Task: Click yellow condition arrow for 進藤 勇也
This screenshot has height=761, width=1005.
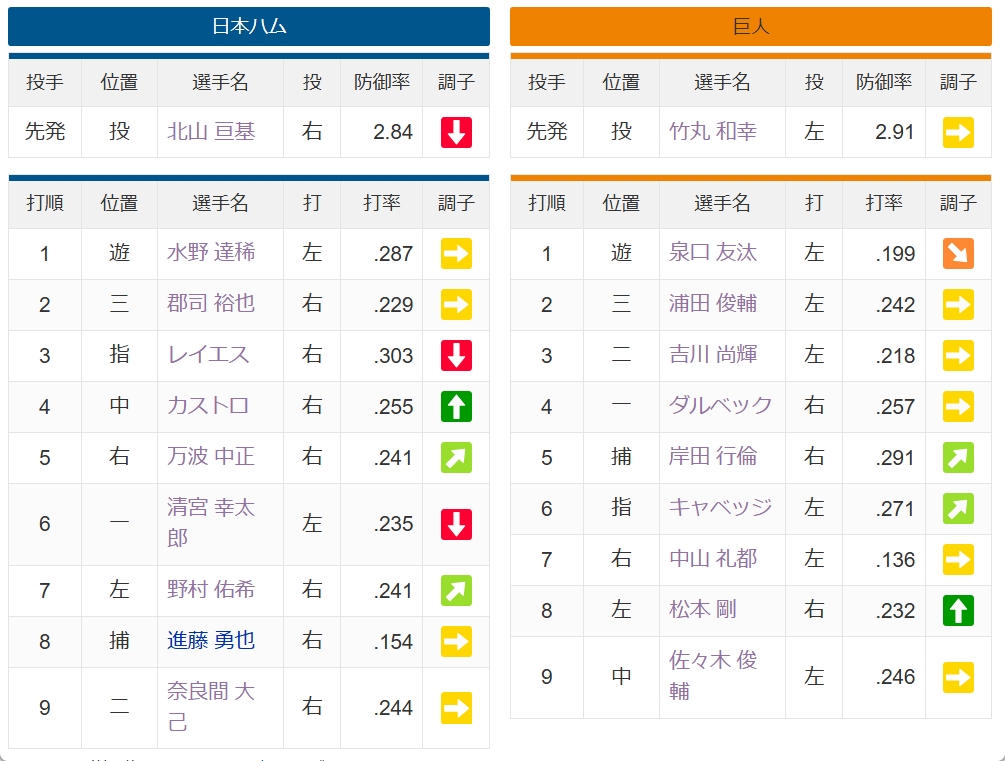Action: click(456, 641)
